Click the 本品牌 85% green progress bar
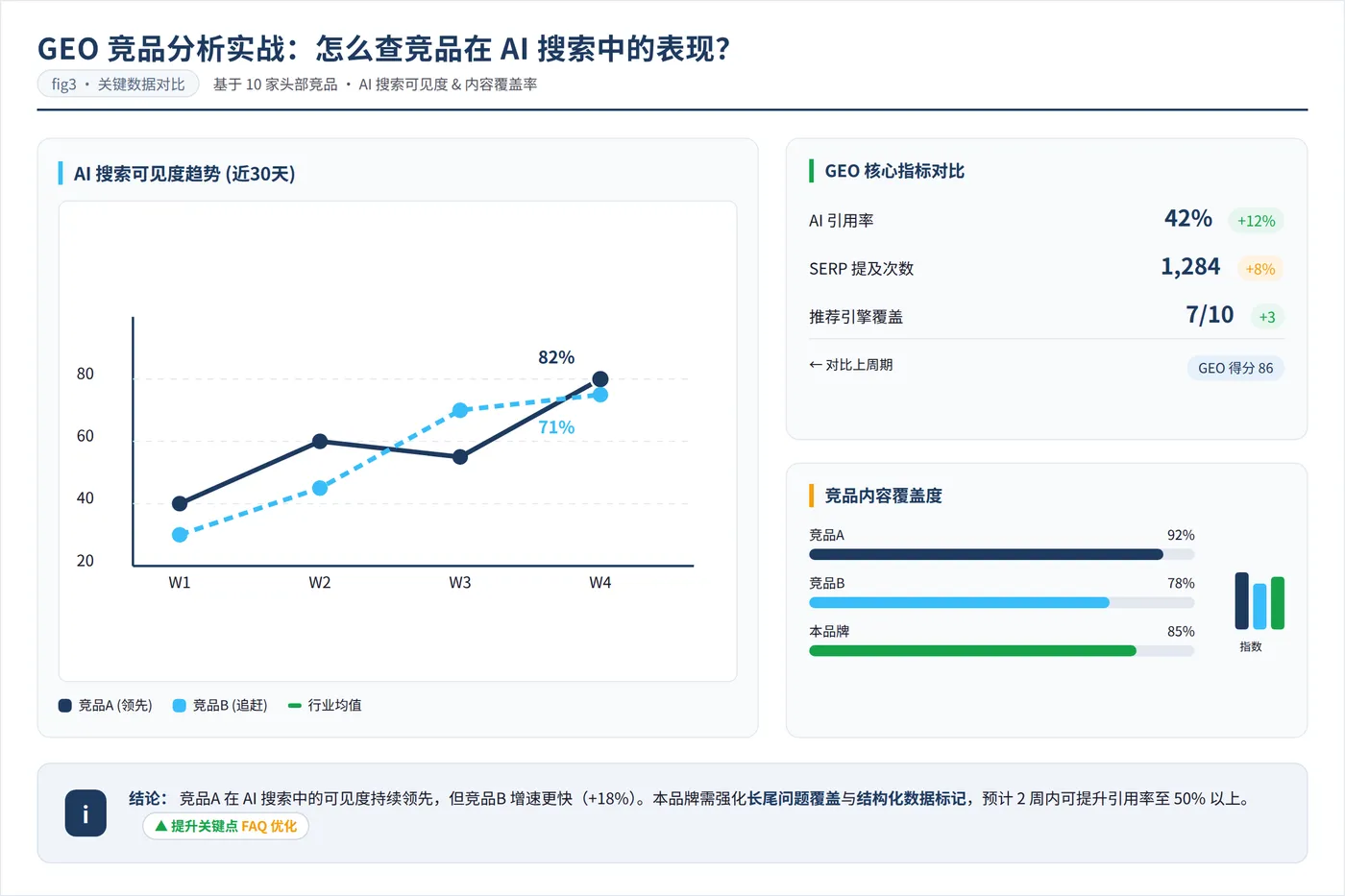Viewport: 1345px width, 896px height. pyautogui.click(x=1002, y=650)
